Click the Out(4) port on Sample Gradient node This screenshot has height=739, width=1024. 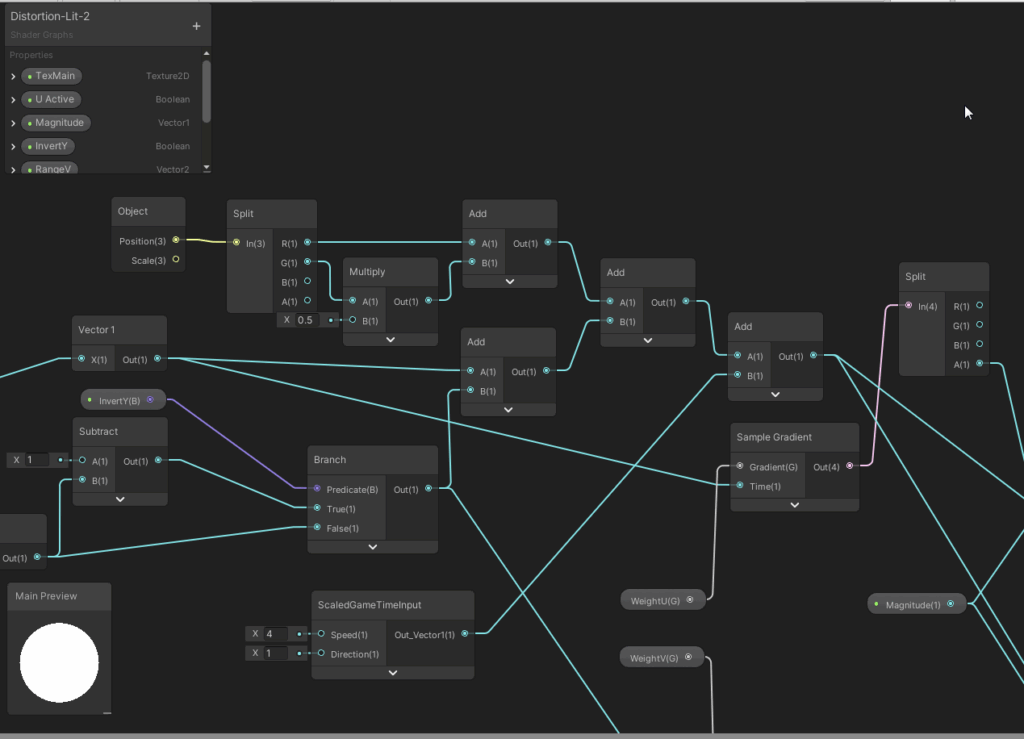point(850,466)
